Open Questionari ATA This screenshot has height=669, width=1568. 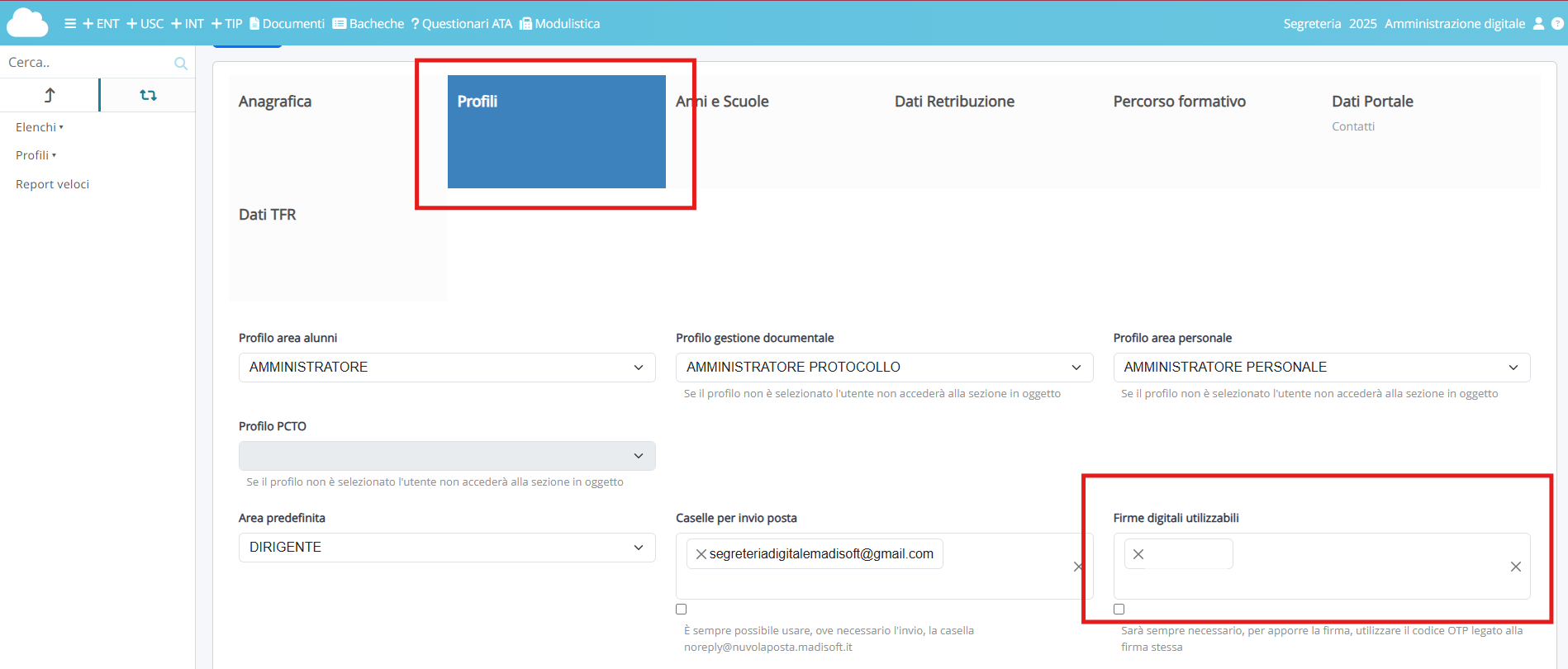coord(462,24)
